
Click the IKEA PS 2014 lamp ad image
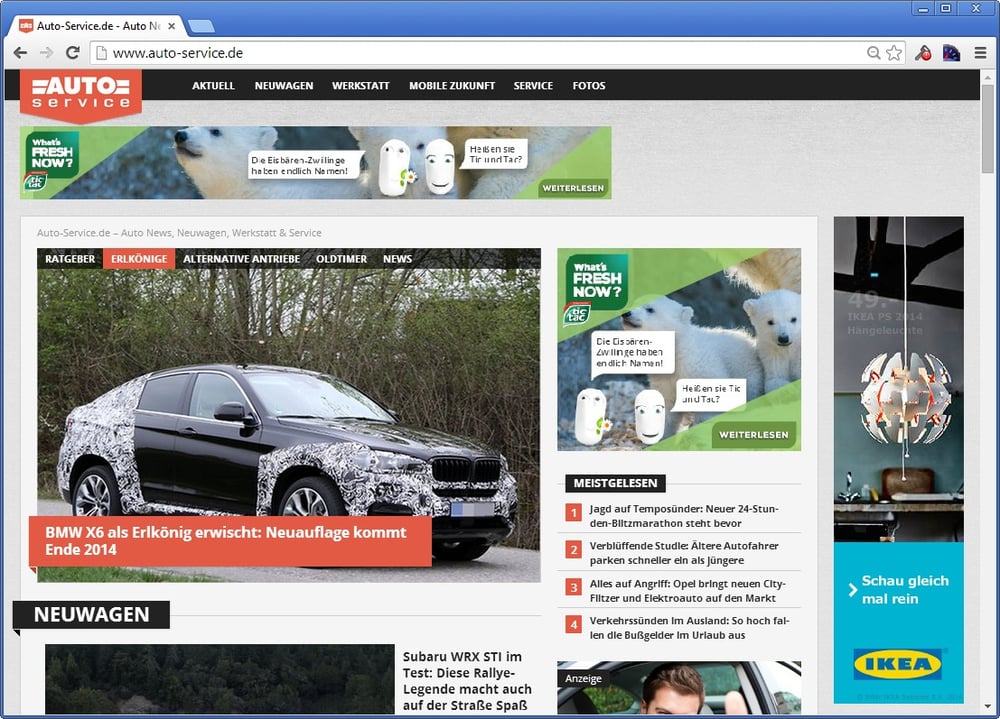899,380
